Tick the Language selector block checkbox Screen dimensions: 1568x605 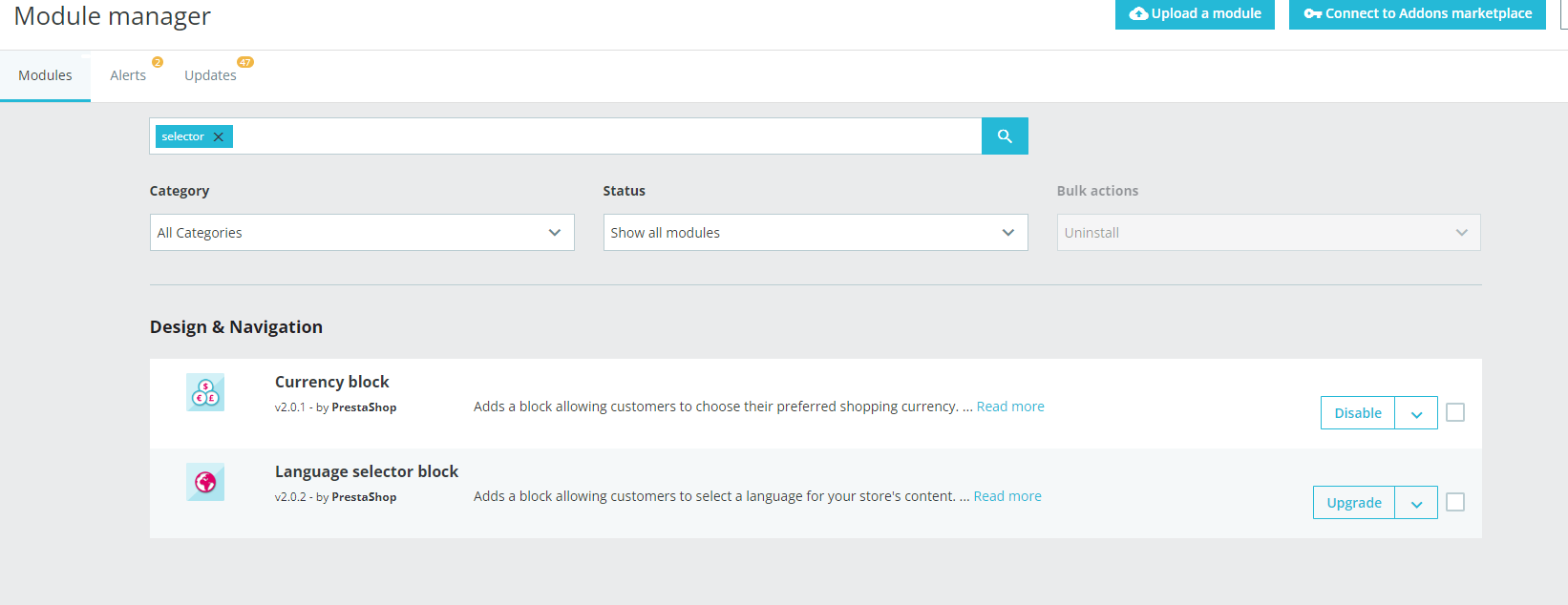1455,502
